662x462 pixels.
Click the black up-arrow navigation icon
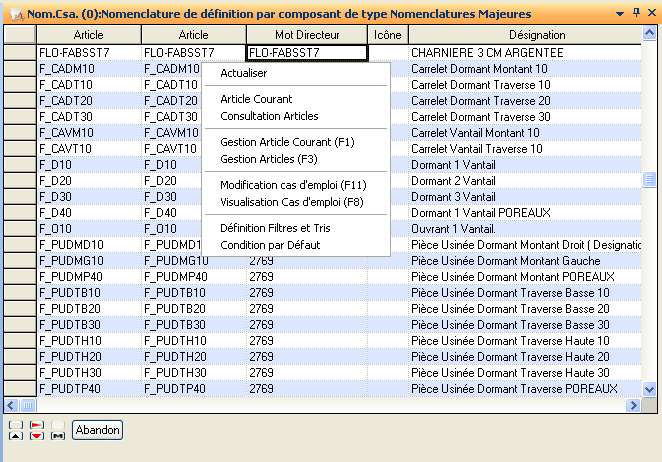pos(15,436)
